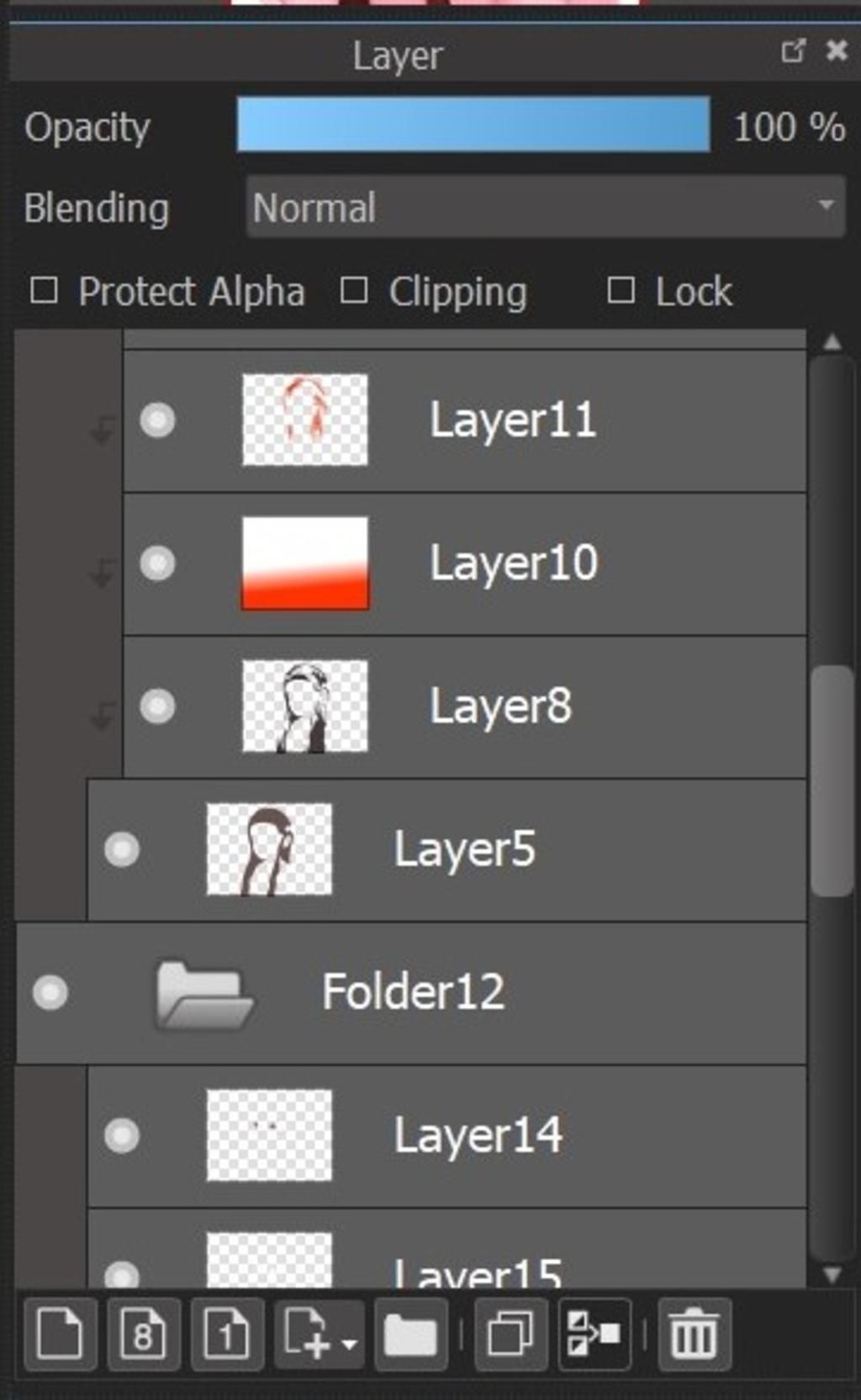Add a new 1-bit layer
The width and height of the screenshot is (861, 1400).
click(227, 1334)
